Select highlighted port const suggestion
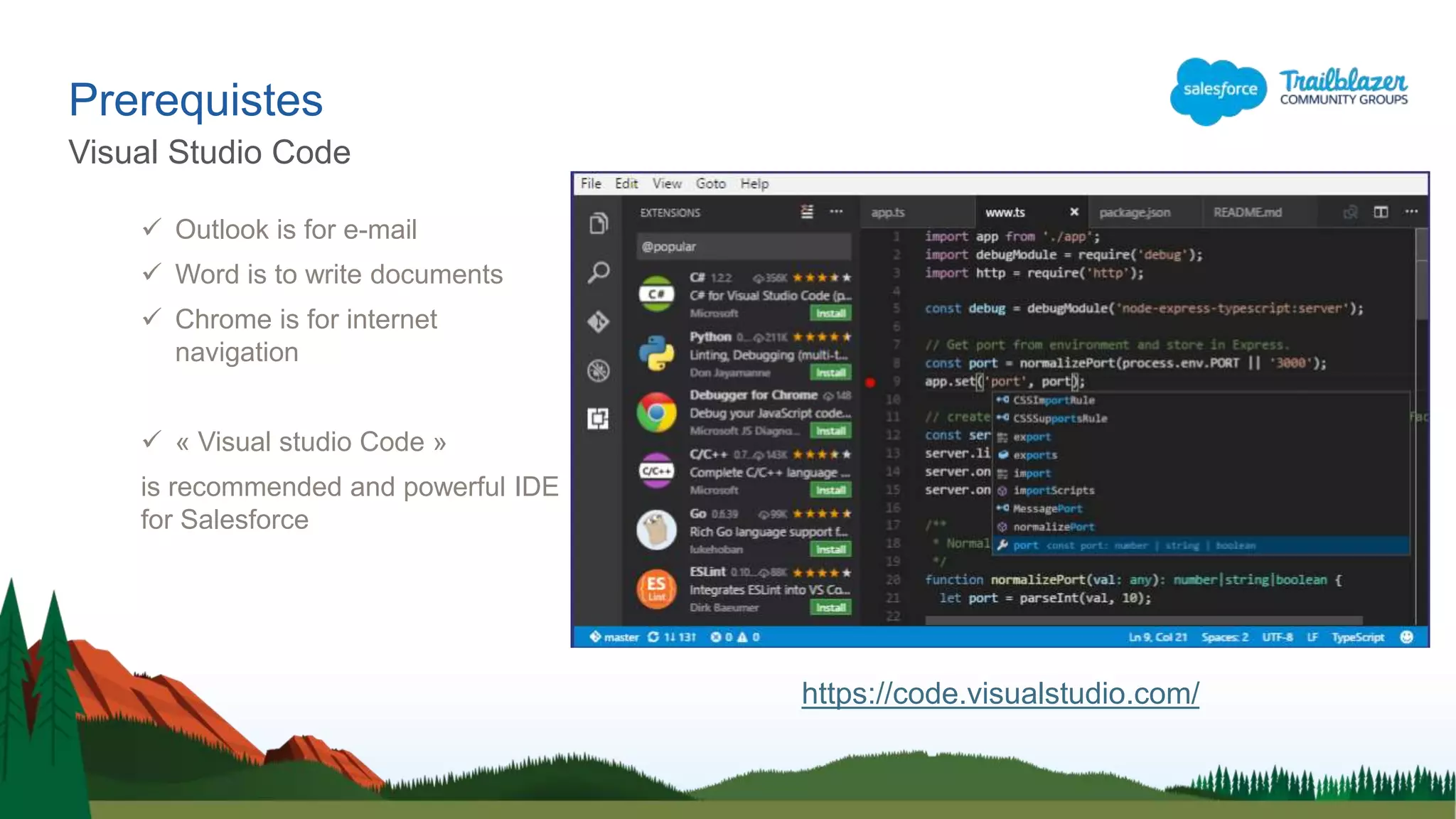This screenshot has height=819, width=1456. pos(1201,545)
